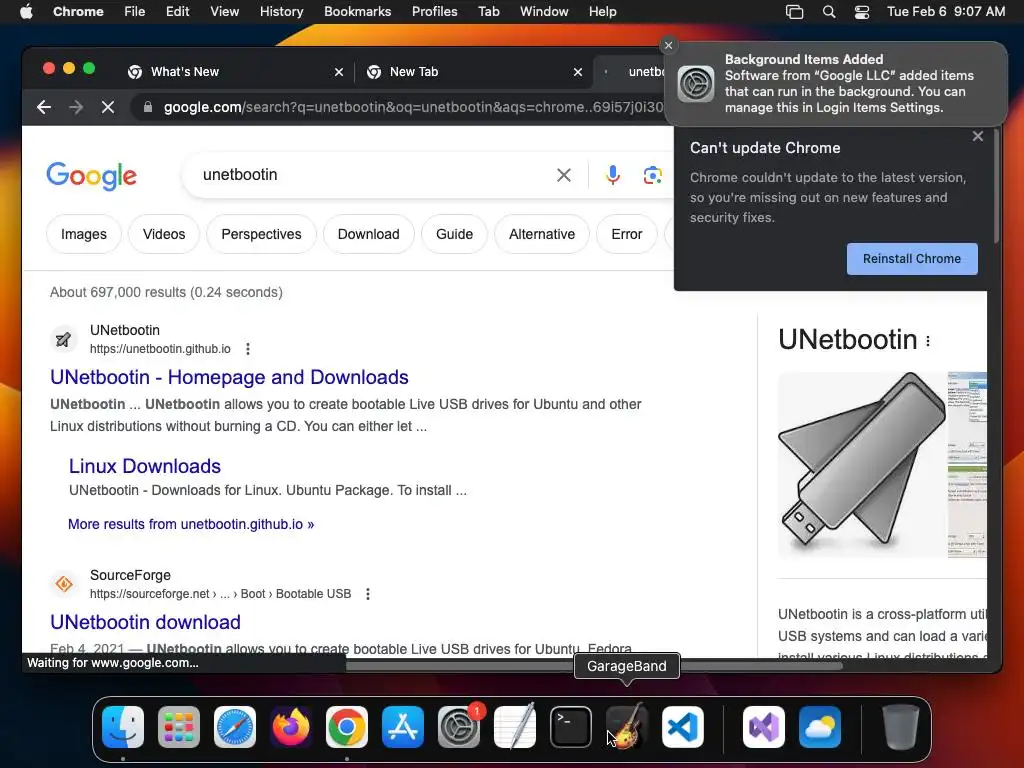Open the UNetbootin download SourceForge link
This screenshot has width=1024, height=768.
[146, 622]
